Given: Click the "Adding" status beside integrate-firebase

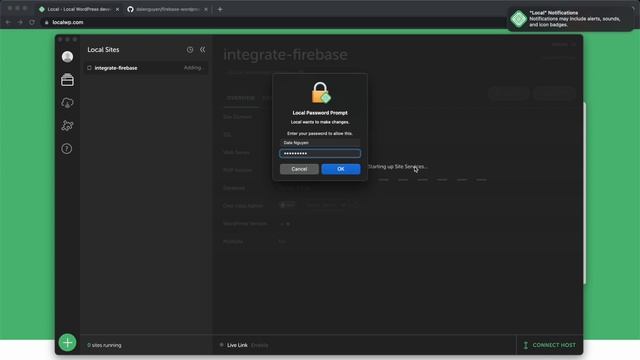Looking at the screenshot, I should click(x=193, y=68).
